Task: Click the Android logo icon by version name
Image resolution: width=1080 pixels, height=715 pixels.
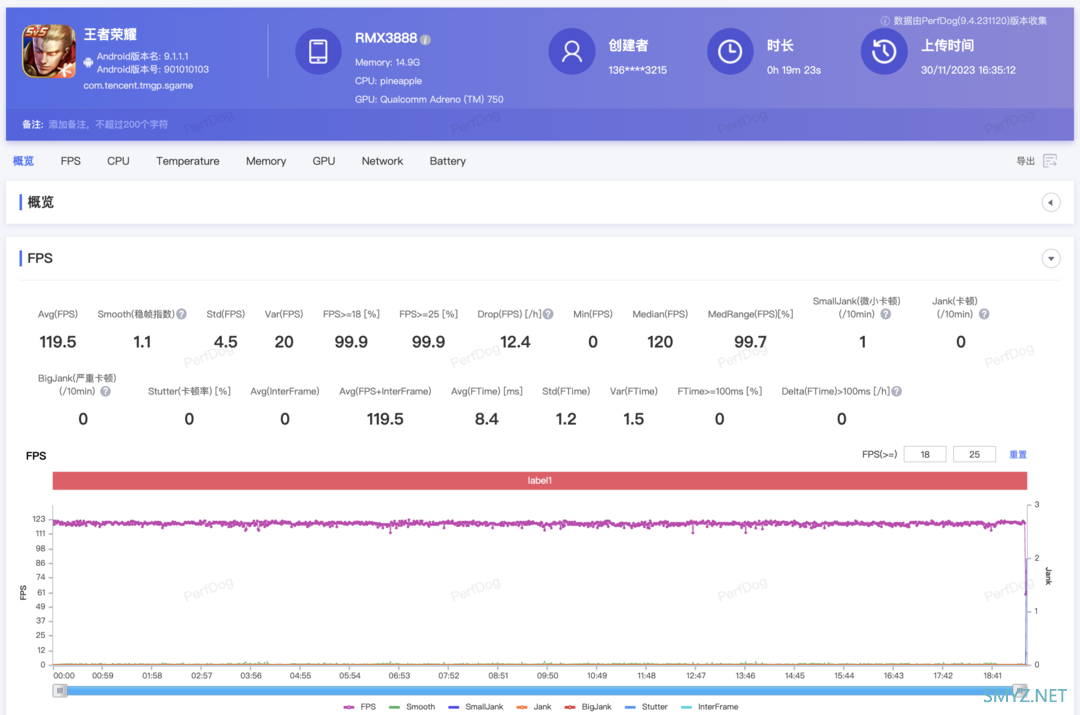Action: pyautogui.click(x=88, y=63)
